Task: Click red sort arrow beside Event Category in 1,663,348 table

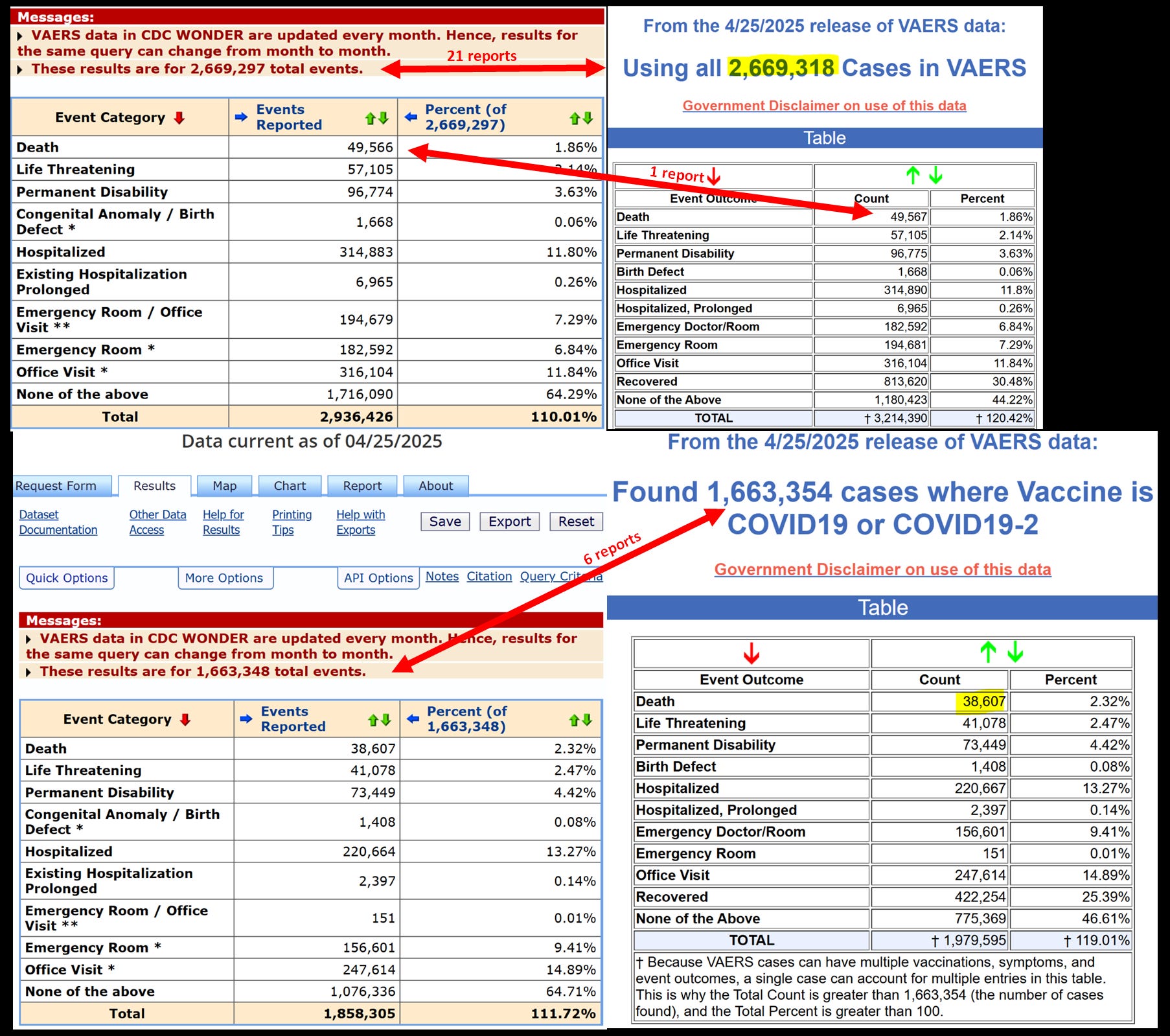Action: coord(185,719)
